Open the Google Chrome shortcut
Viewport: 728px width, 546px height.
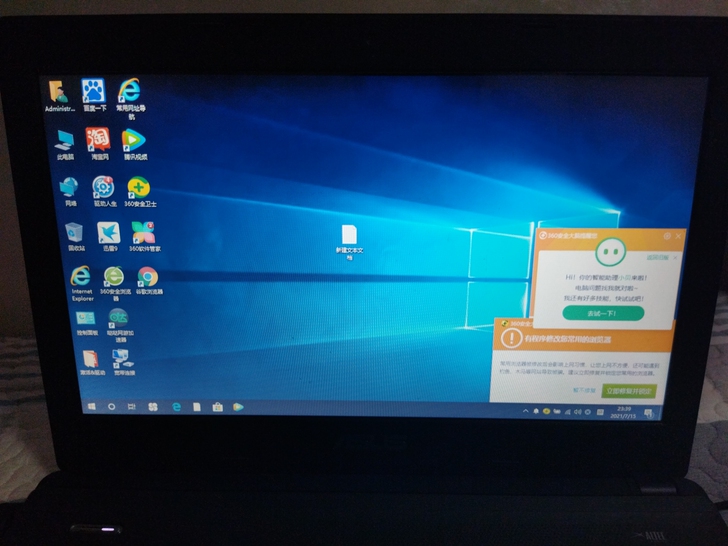pyautogui.click(x=148, y=277)
